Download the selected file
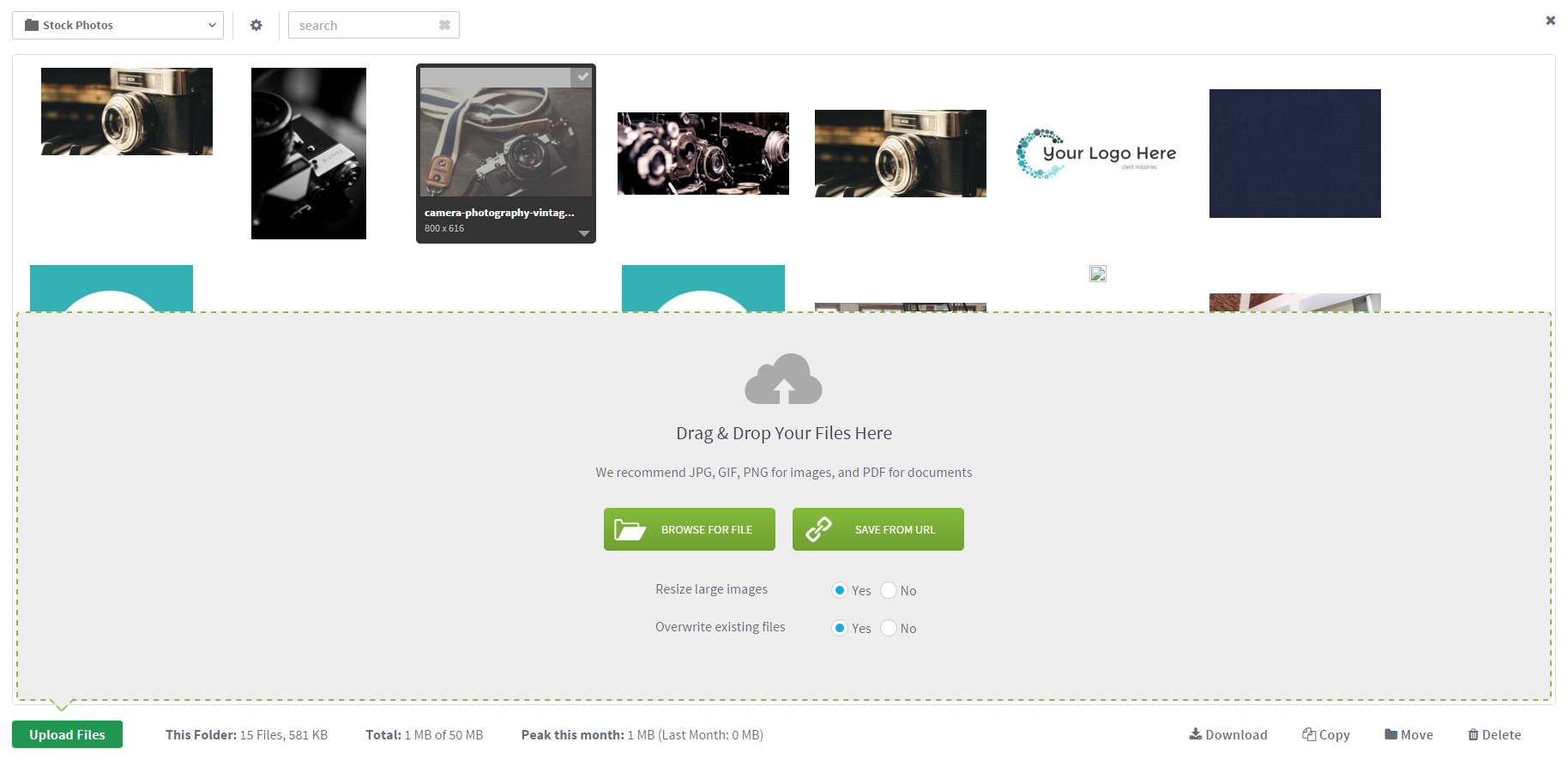Screen dimensions: 1568x760 click(1228, 734)
